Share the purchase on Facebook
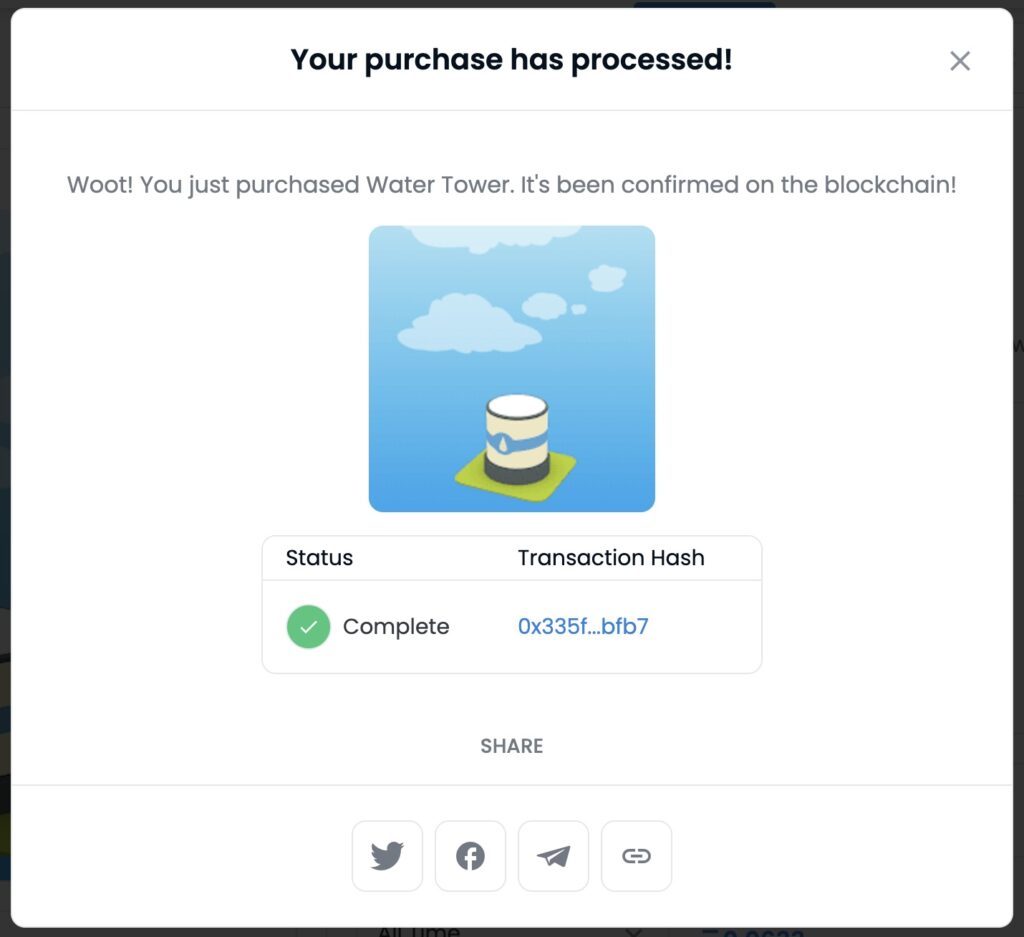Viewport: 1024px width, 937px height. point(470,855)
